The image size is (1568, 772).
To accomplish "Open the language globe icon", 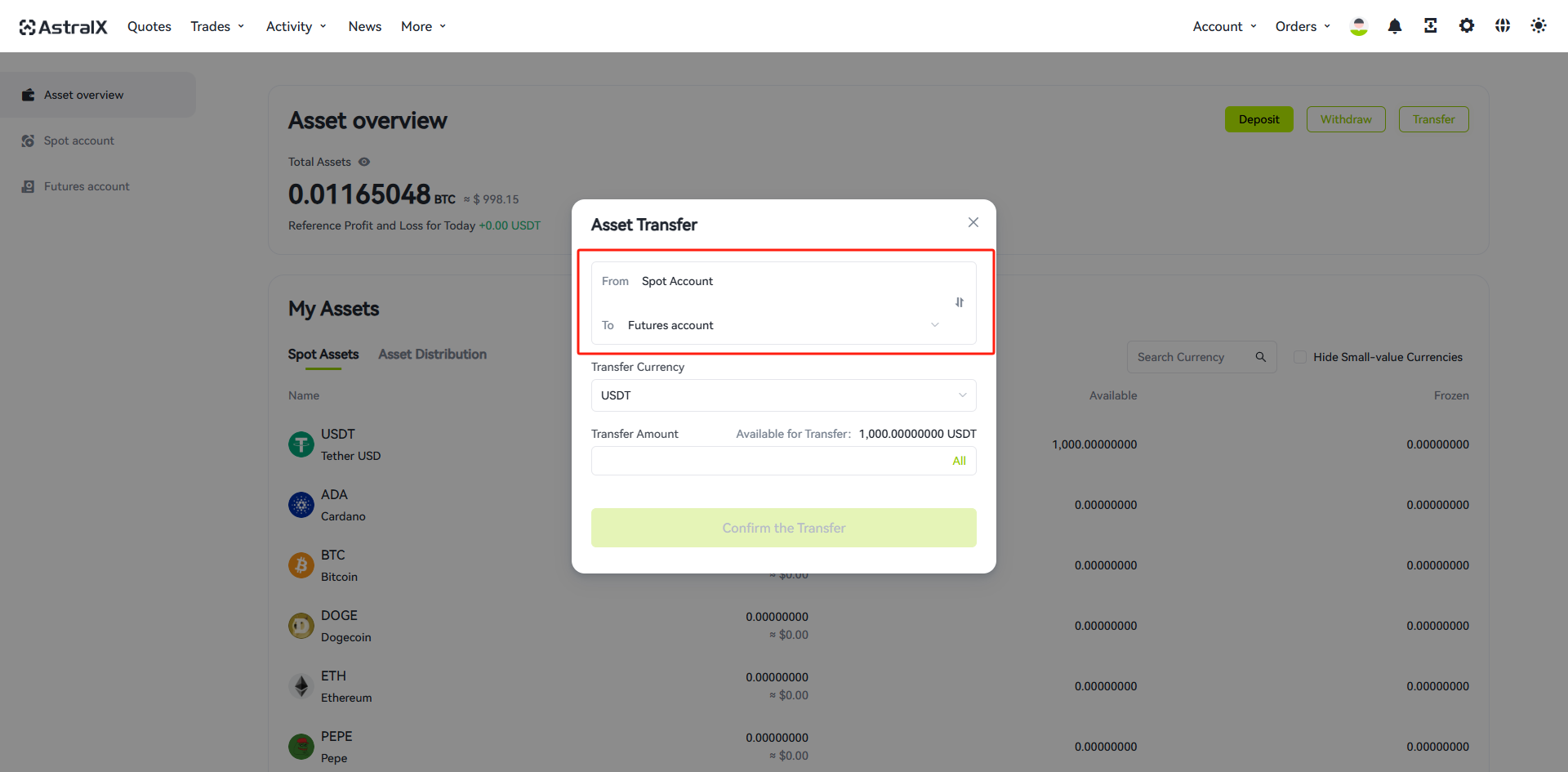I will click(1503, 26).
